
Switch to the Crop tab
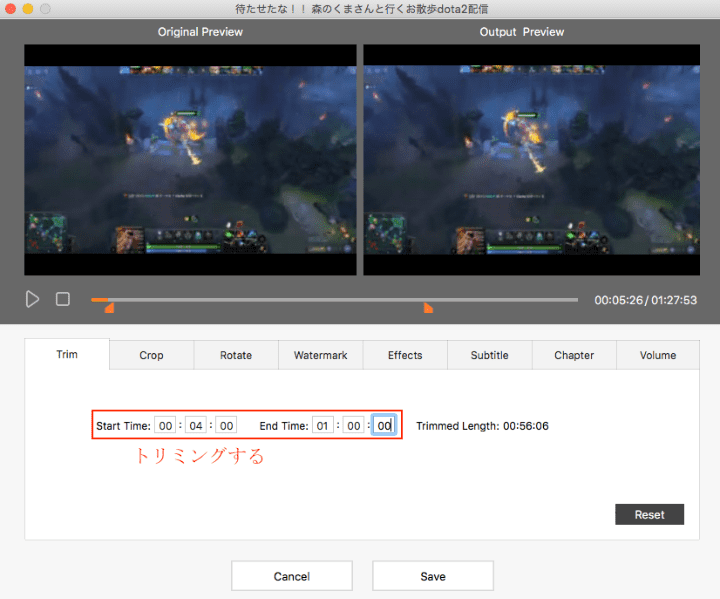pyautogui.click(x=152, y=355)
